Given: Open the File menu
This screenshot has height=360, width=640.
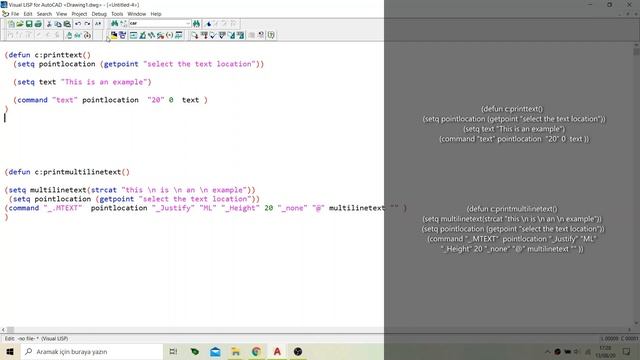Looking at the screenshot, I should [x=15, y=14].
